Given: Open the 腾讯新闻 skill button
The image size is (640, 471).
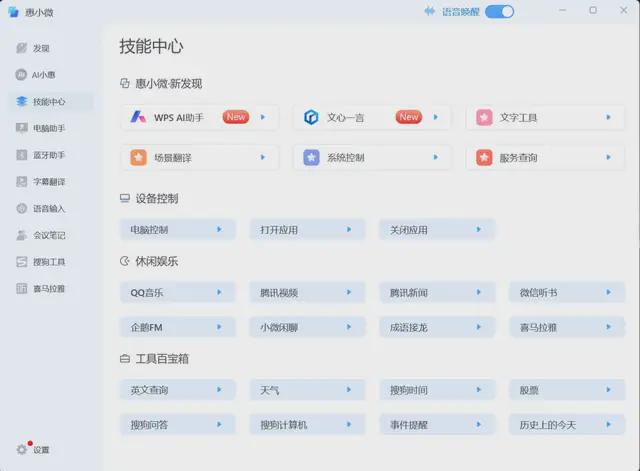Looking at the screenshot, I should (437, 292).
